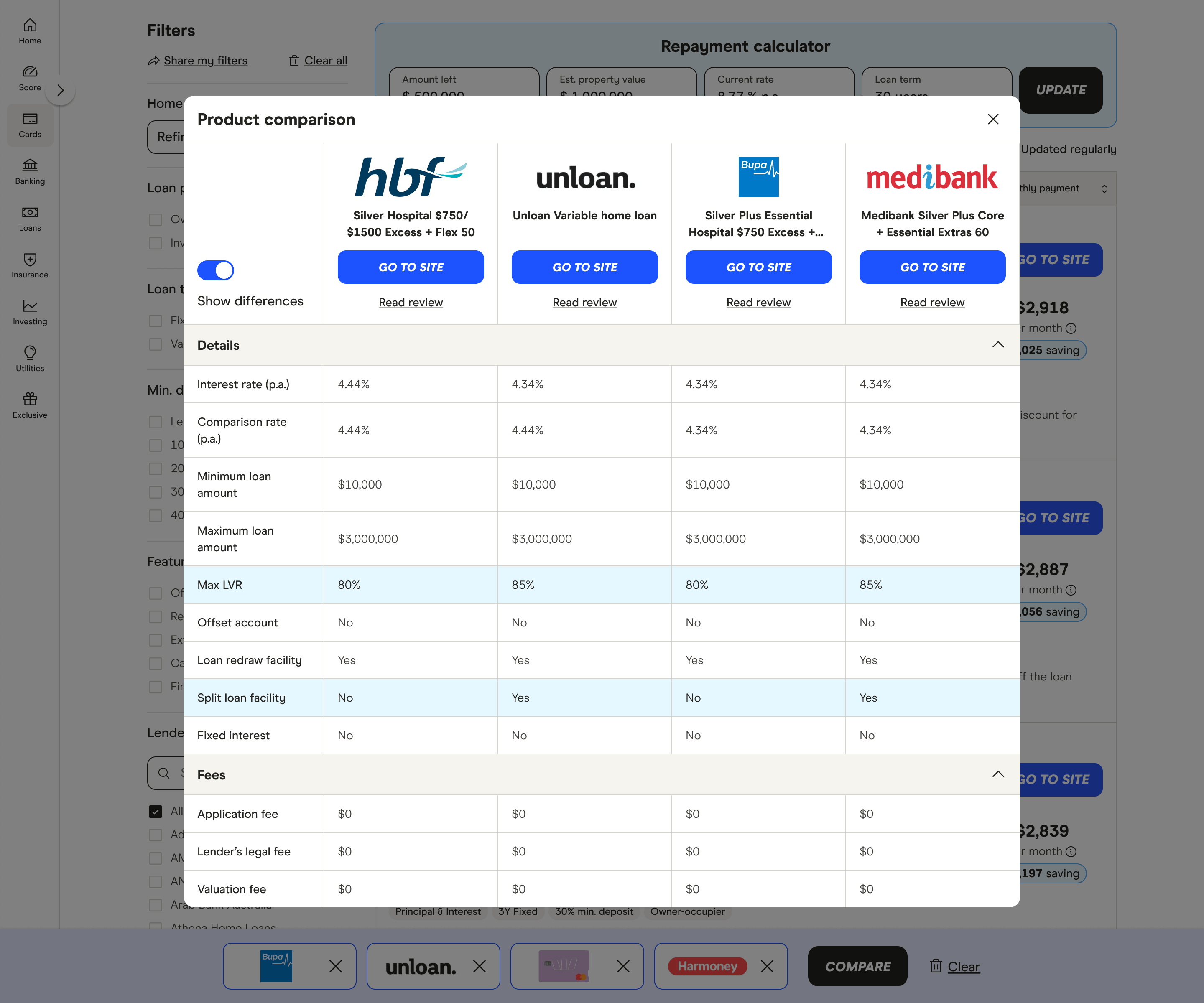
Task: Collapse the Fees section
Action: 997,774
